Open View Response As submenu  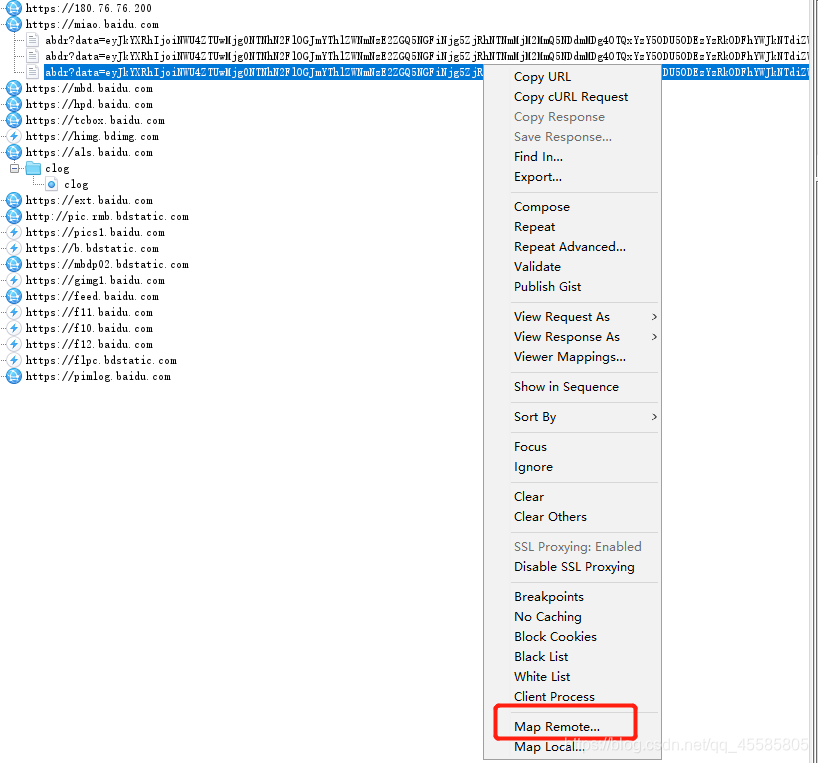pos(584,336)
